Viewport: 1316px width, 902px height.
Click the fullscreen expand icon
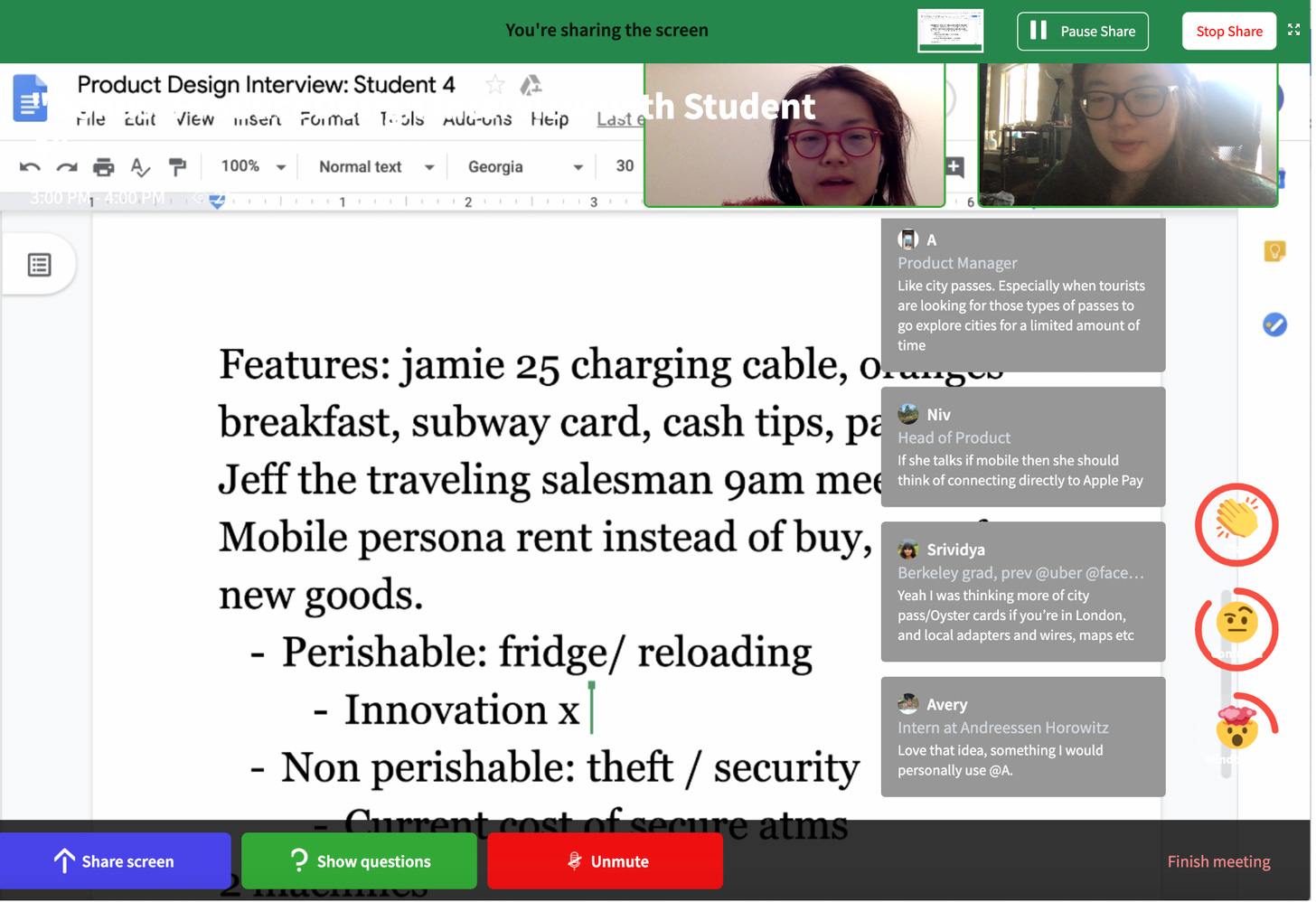1294,30
